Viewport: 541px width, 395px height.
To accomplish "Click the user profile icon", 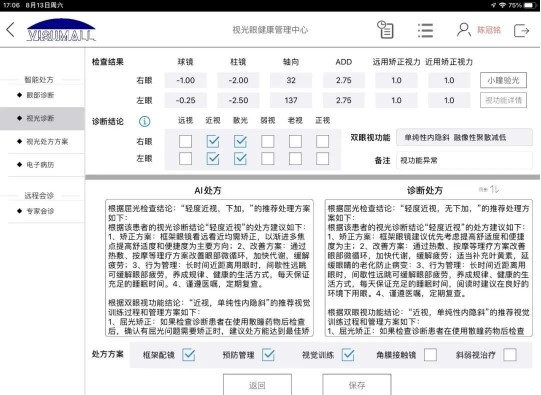I will tap(463, 30).
